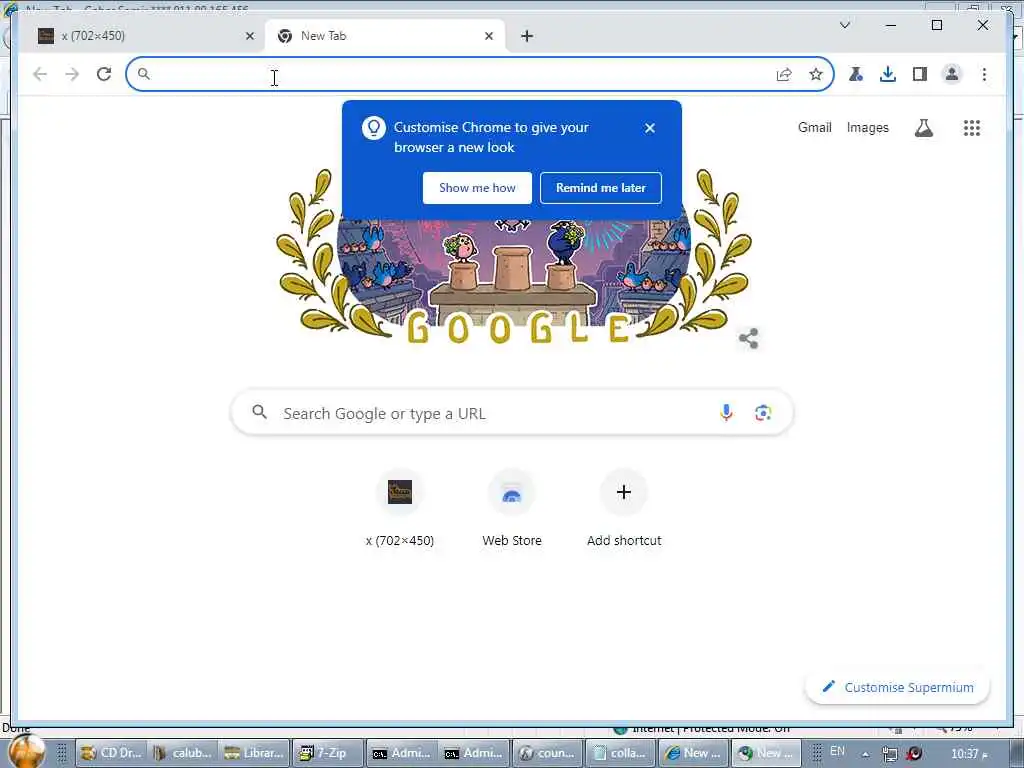Dismiss the Customise Chrome popup
Viewport: 1024px width, 768px height.
[x=649, y=128]
